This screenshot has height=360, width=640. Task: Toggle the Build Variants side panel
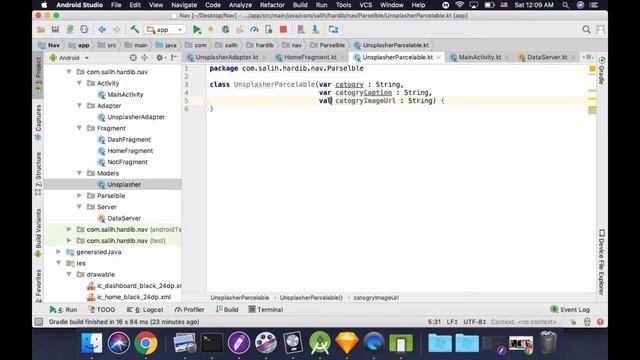click(38, 233)
